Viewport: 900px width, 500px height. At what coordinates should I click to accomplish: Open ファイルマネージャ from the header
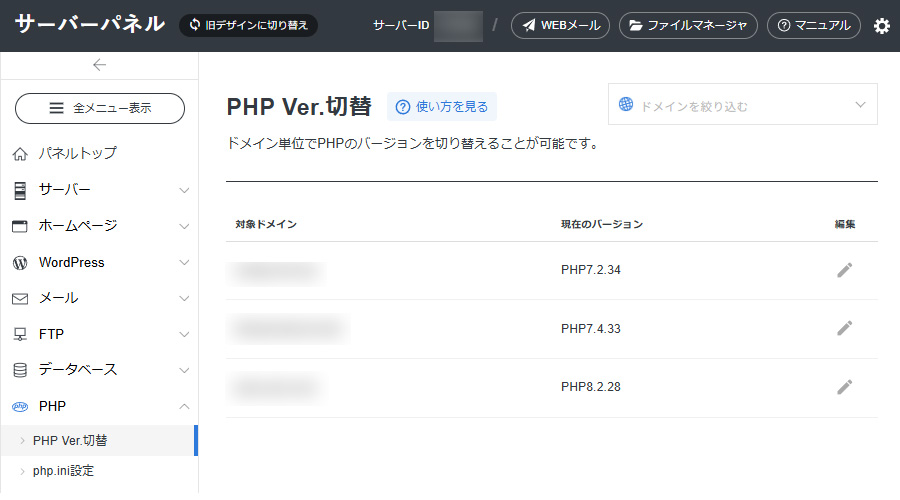[x=688, y=26]
